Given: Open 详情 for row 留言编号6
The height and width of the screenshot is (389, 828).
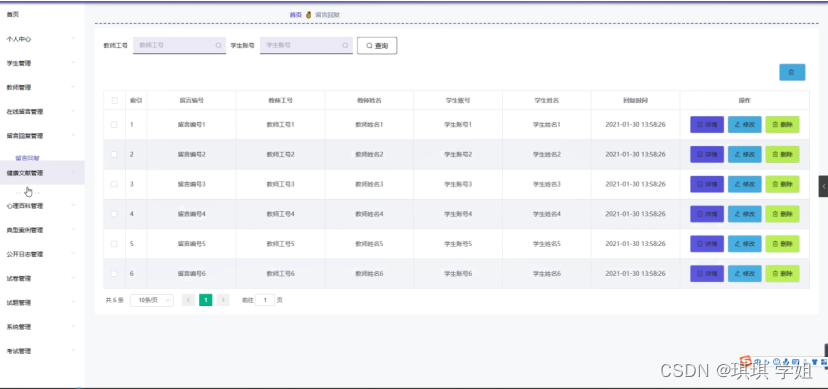Looking at the screenshot, I should (x=707, y=273).
